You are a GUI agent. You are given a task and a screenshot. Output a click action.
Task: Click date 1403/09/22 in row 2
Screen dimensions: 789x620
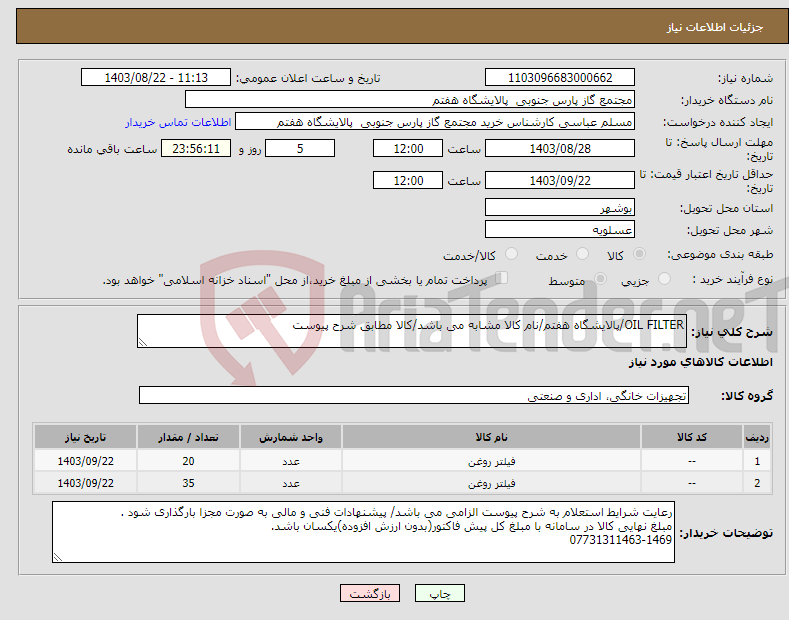[86, 483]
